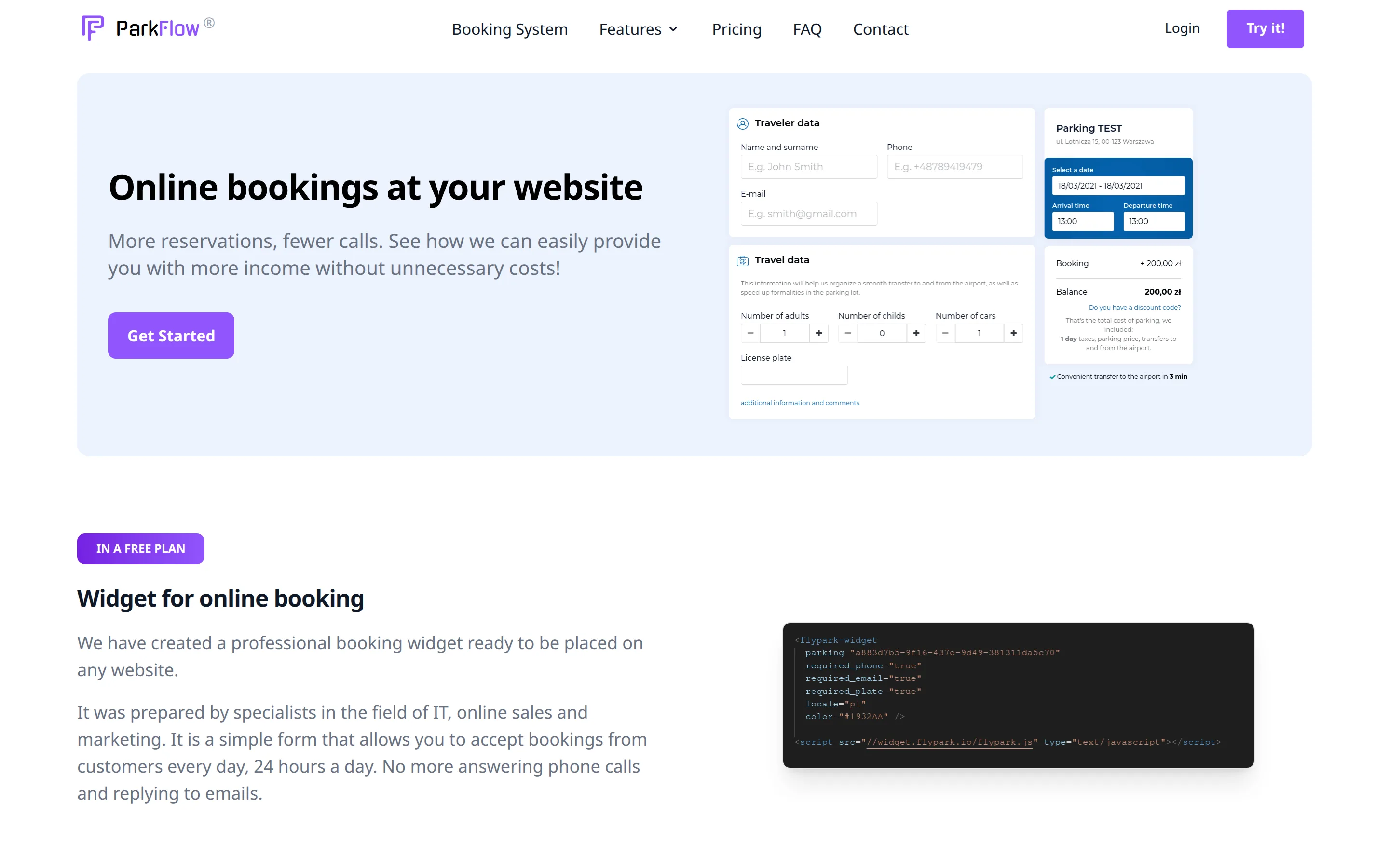Open the FAQ menu item
Image resolution: width=1389 pixels, height=868 pixels.
pos(807,29)
